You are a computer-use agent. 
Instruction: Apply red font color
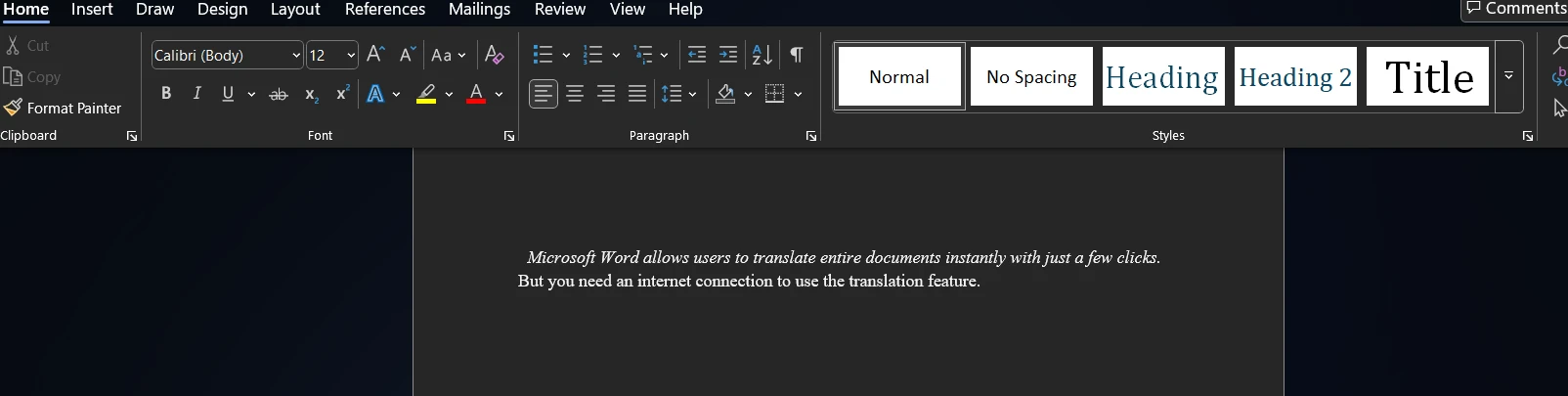(476, 94)
